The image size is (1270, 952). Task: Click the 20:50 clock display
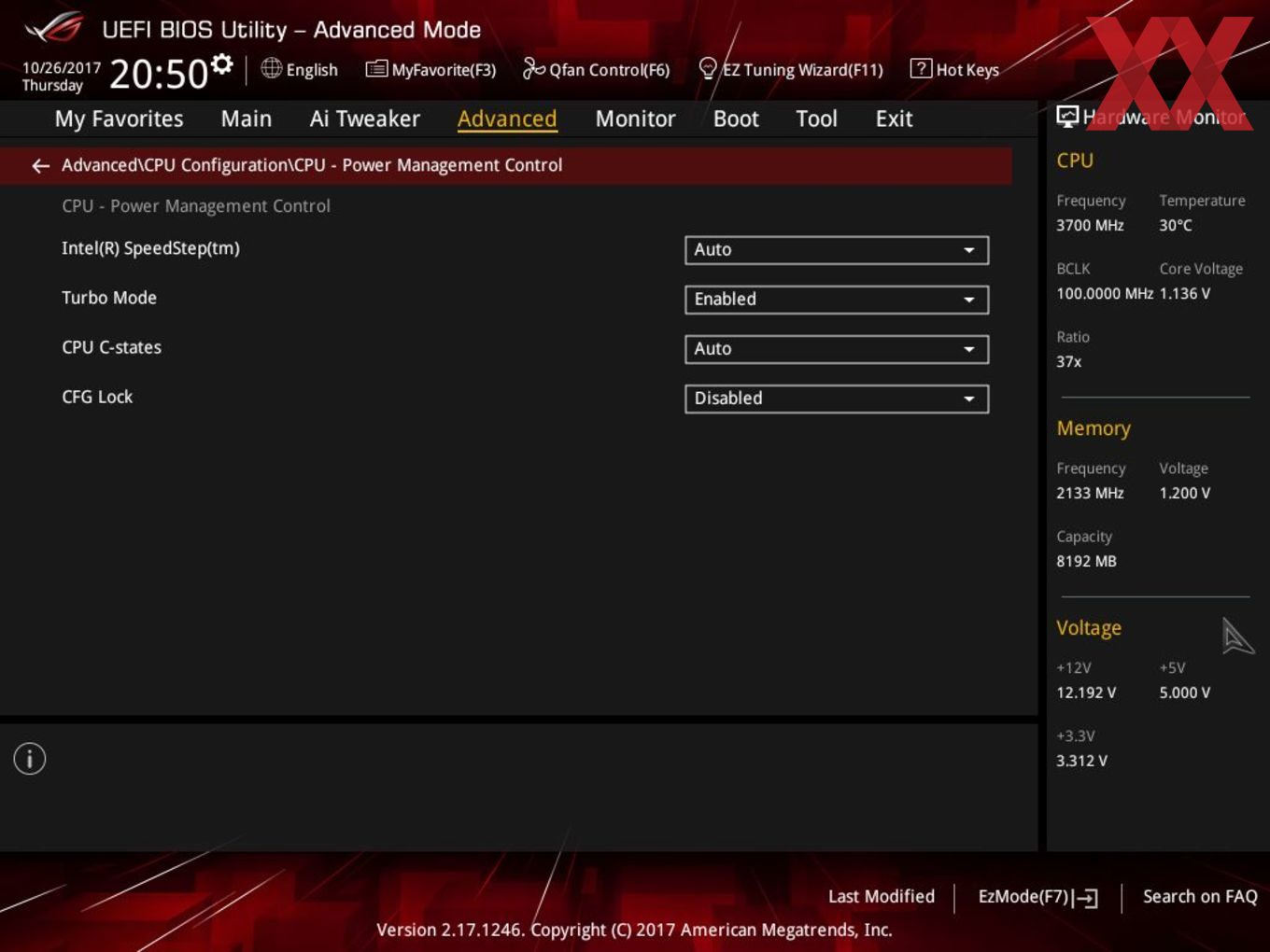(x=159, y=74)
